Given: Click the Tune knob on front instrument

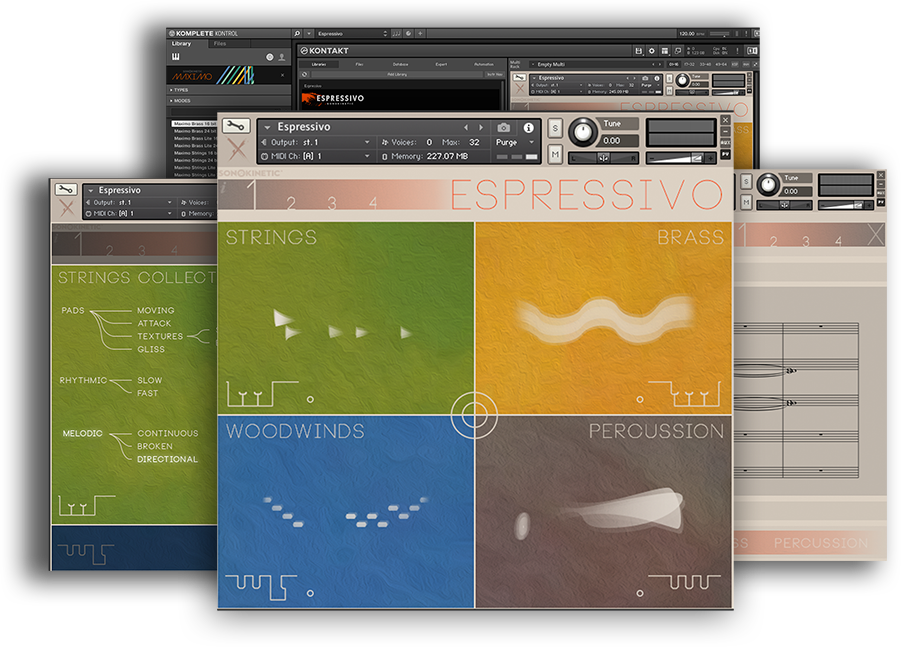Looking at the screenshot, I should 581,131.
